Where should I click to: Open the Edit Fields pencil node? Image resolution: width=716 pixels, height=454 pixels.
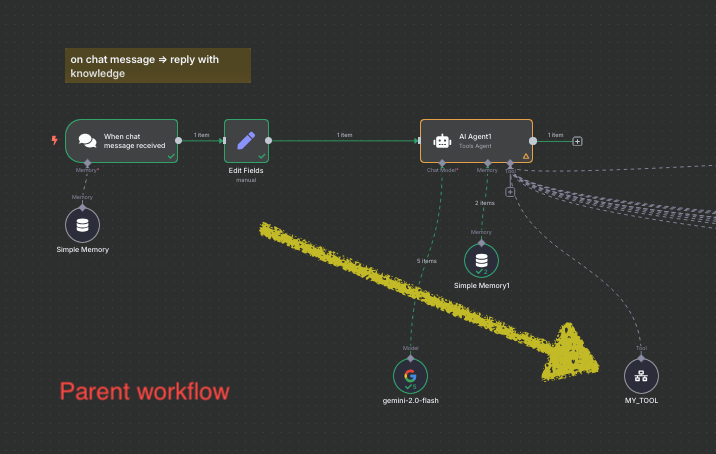tap(246, 141)
